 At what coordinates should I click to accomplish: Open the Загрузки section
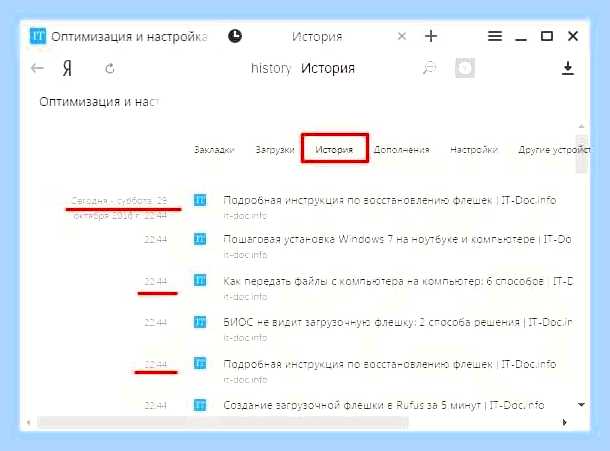click(275, 150)
